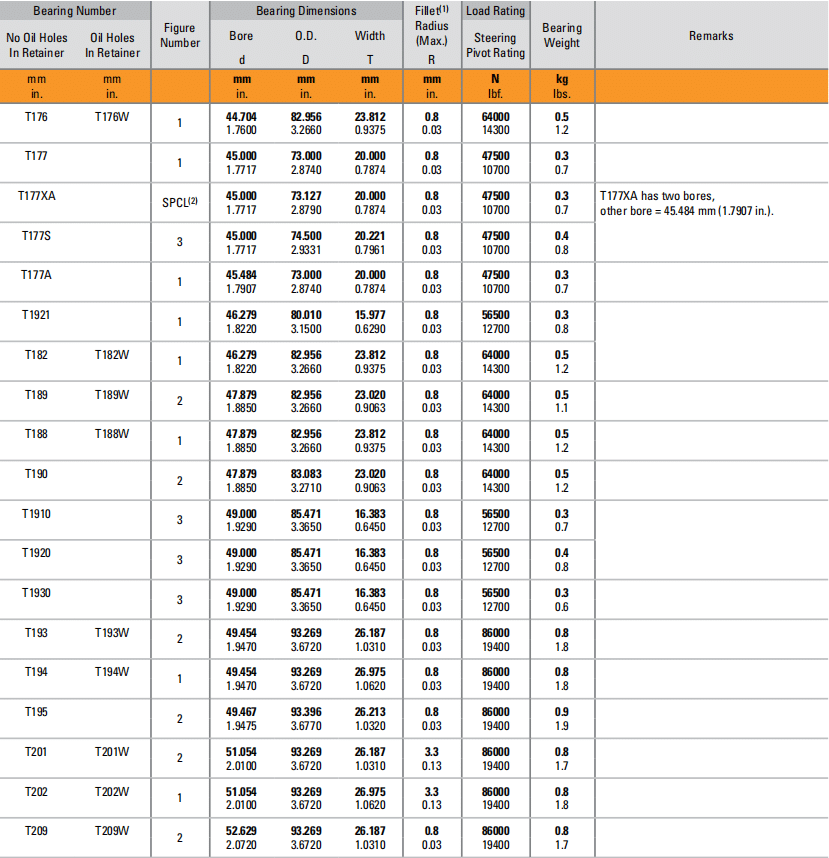Click the Steering Pivot Rating subheader
Screen dimensions: 829x858
(495, 46)
